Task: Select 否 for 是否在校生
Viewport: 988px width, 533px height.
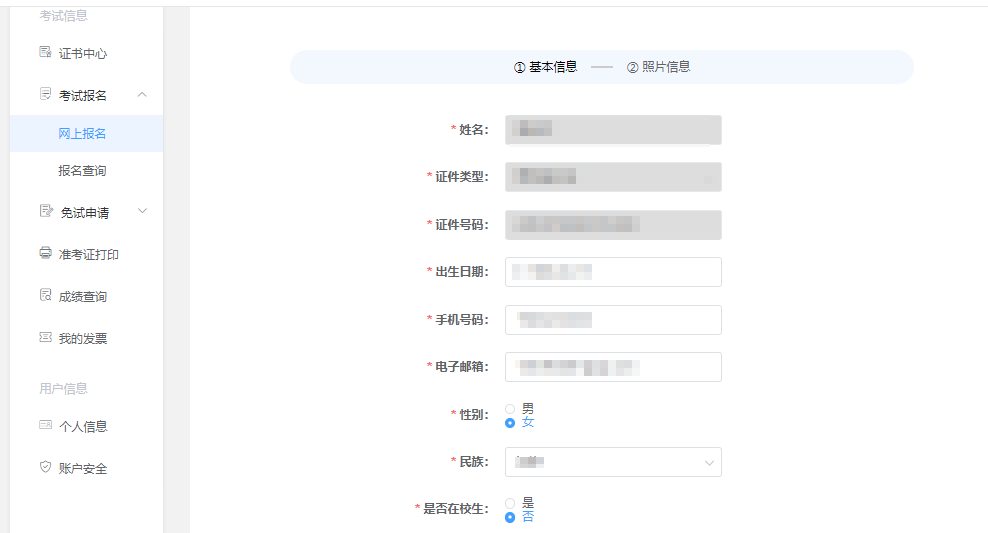Action: pos(510,517)
